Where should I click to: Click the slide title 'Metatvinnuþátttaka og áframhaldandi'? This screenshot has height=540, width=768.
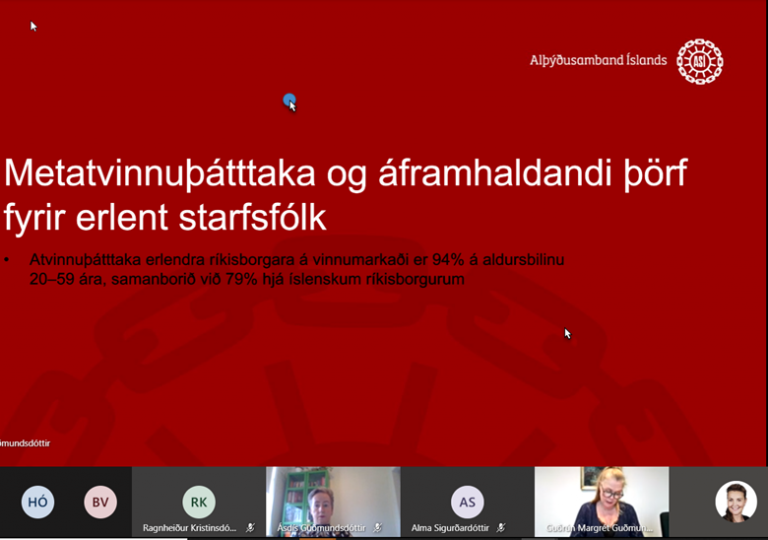(x=345, y=174)
